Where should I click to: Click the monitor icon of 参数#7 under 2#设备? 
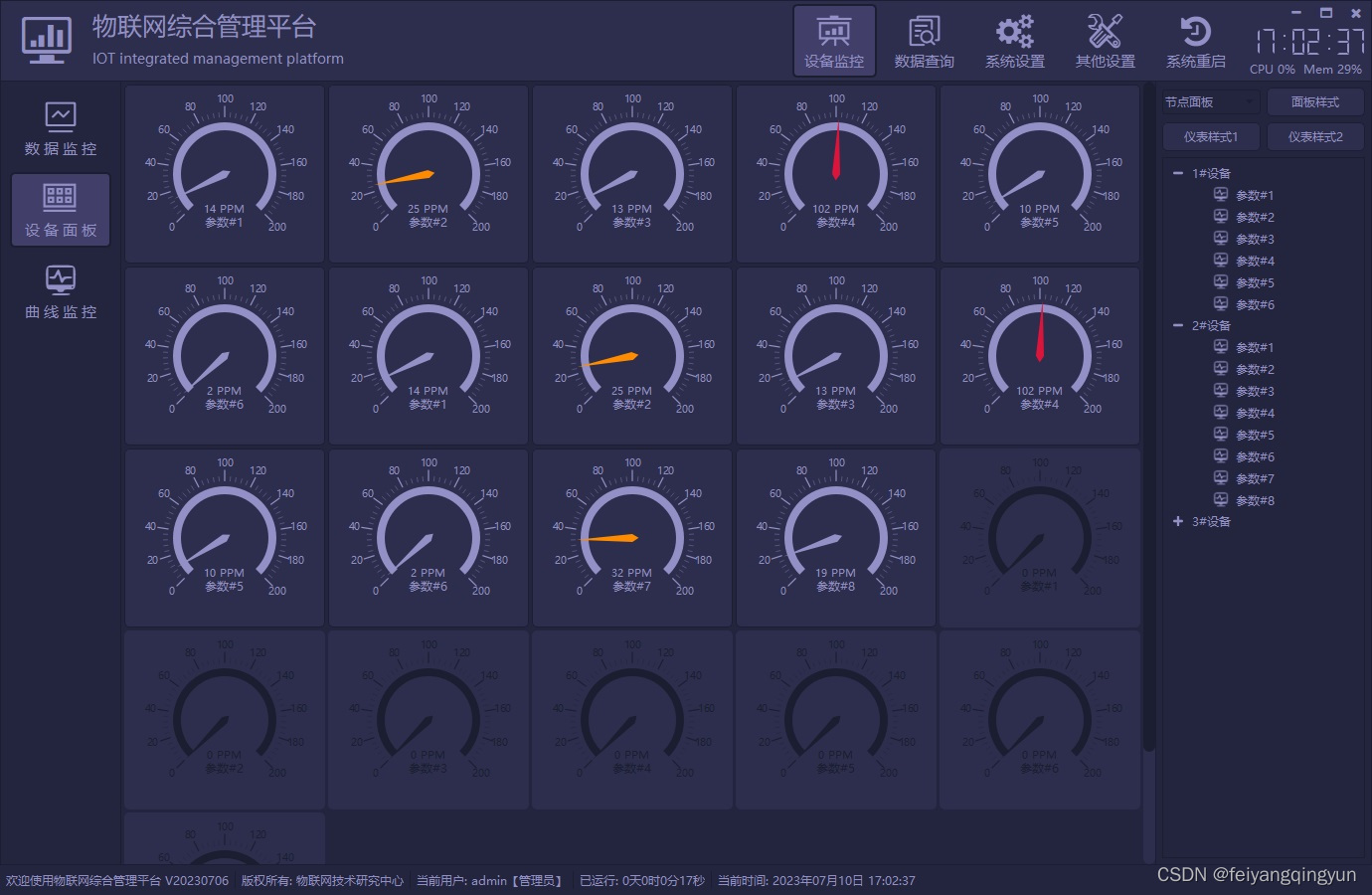(x=1221, y=478)
